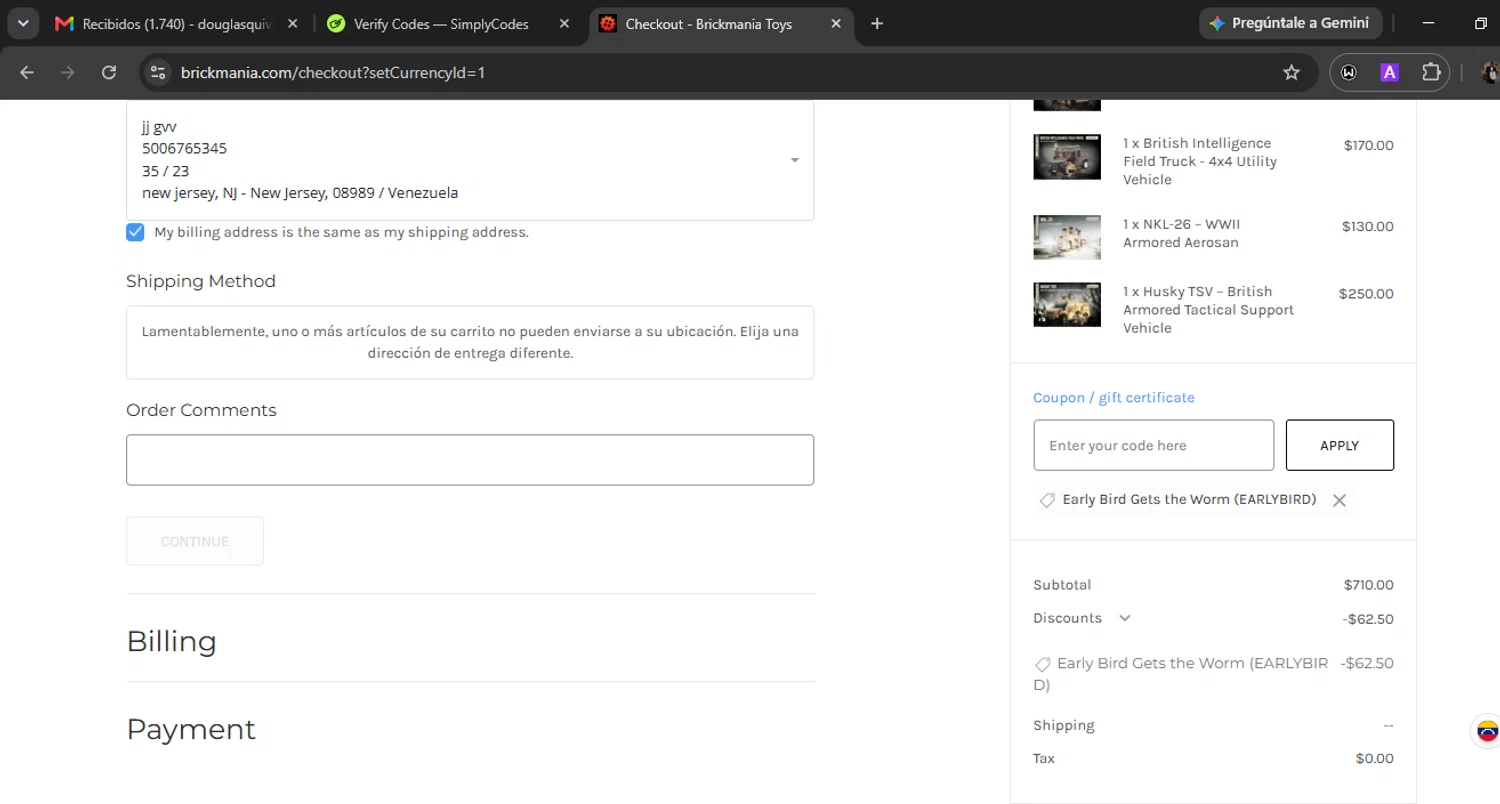Collapse the Discounts breakdown chevron
Image resolution: width=1500 pixels, height=804 pixels.
(1125, 618)
